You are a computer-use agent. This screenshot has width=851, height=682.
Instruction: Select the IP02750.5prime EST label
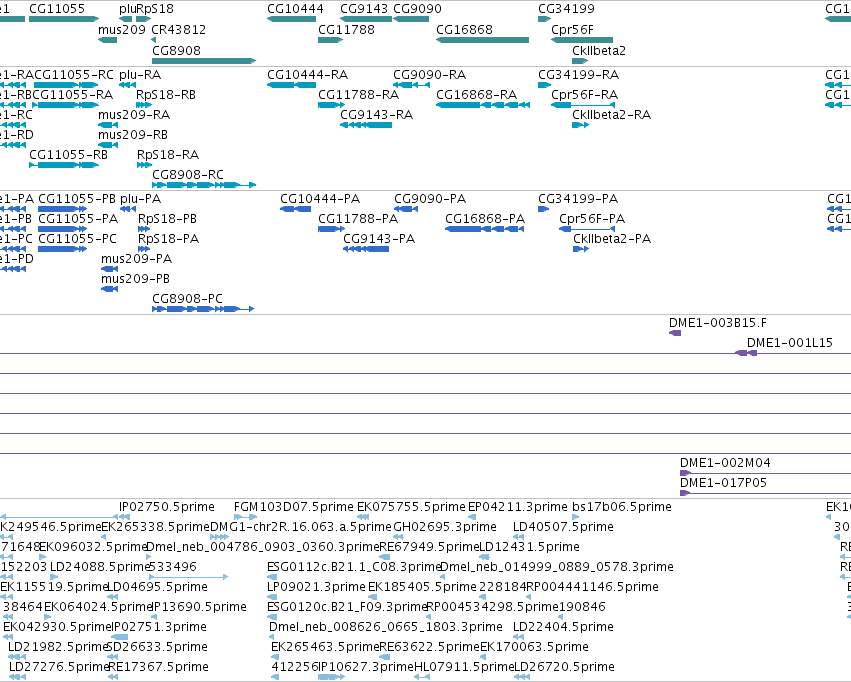point(167,507)
